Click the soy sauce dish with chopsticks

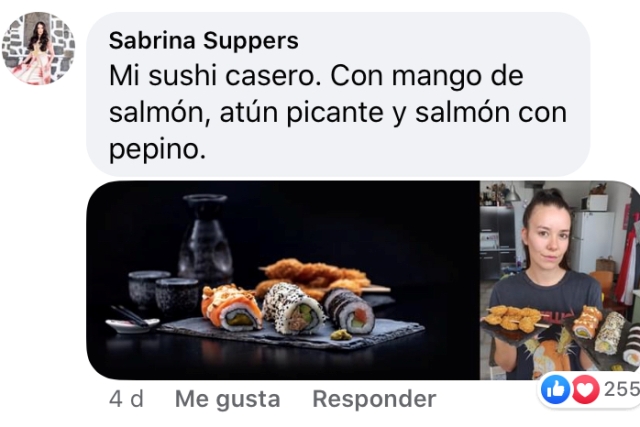pos(132,321)
